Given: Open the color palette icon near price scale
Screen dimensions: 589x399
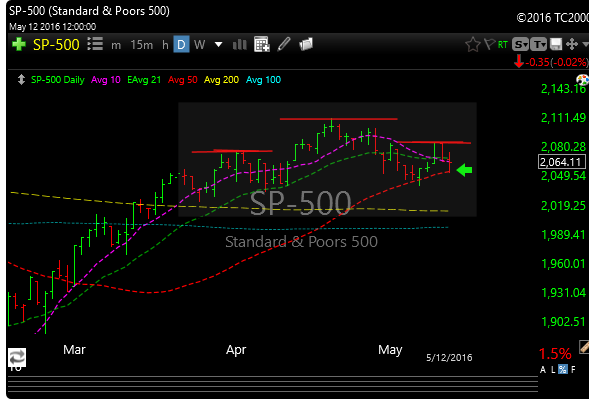Looking at the screenshot, I should pyautogui.click(x=583, y=80).
